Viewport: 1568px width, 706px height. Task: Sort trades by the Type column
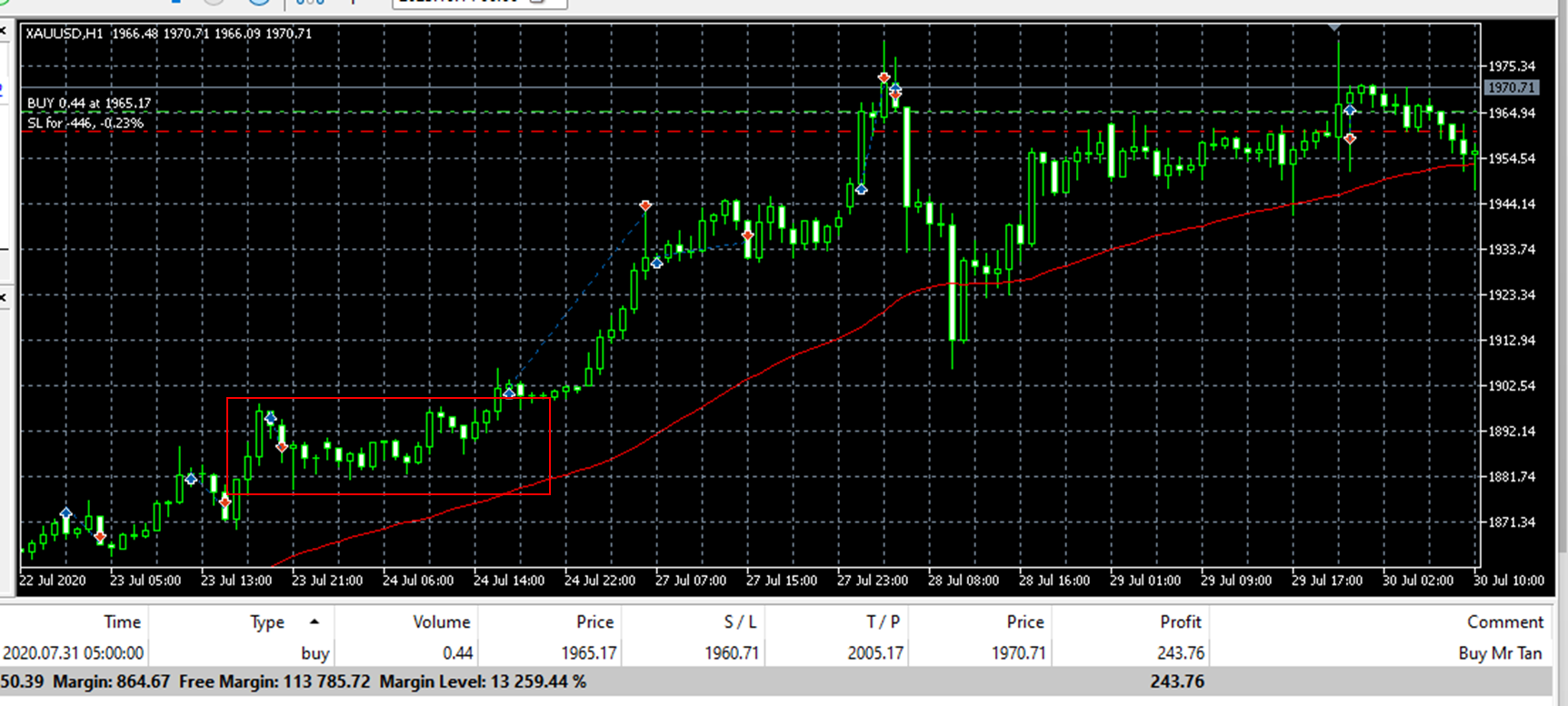267,621
